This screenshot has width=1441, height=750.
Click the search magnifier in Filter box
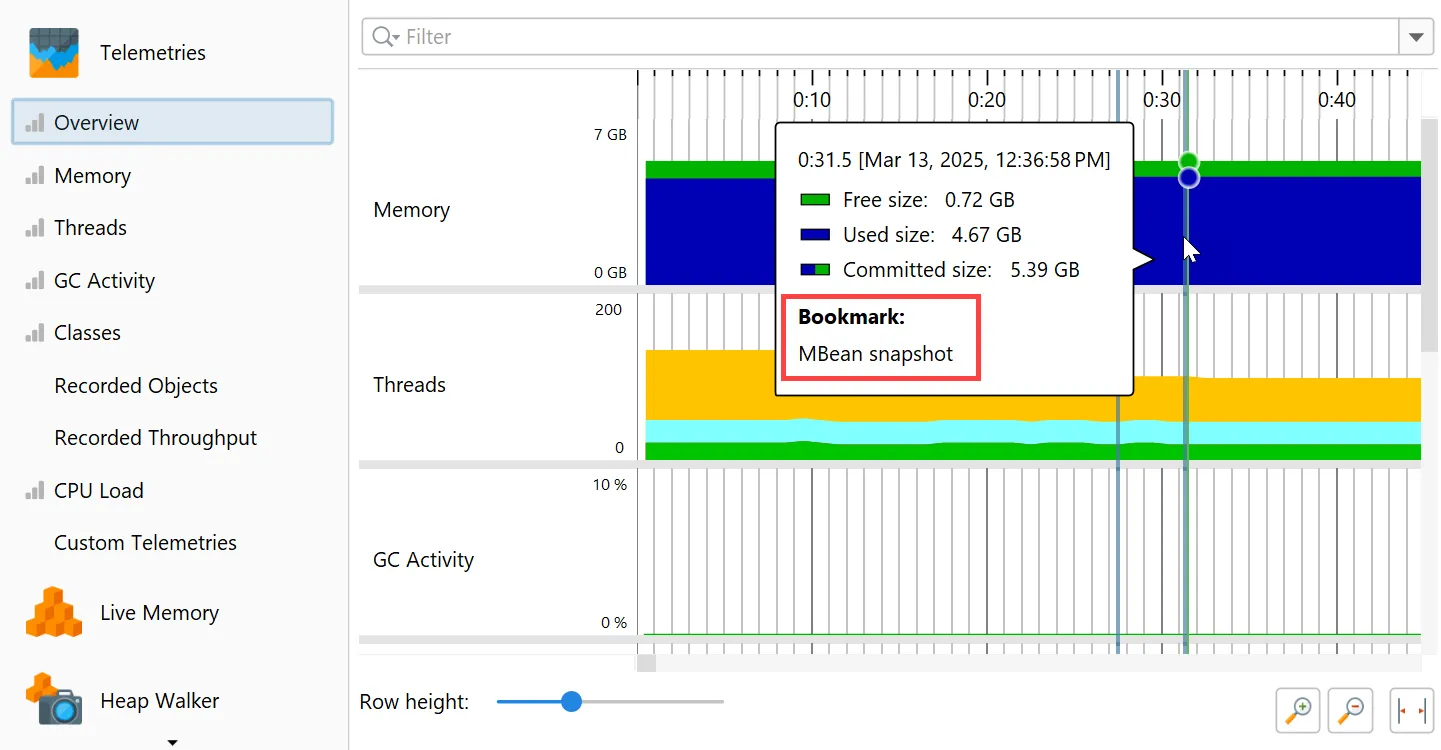point(385,37)
